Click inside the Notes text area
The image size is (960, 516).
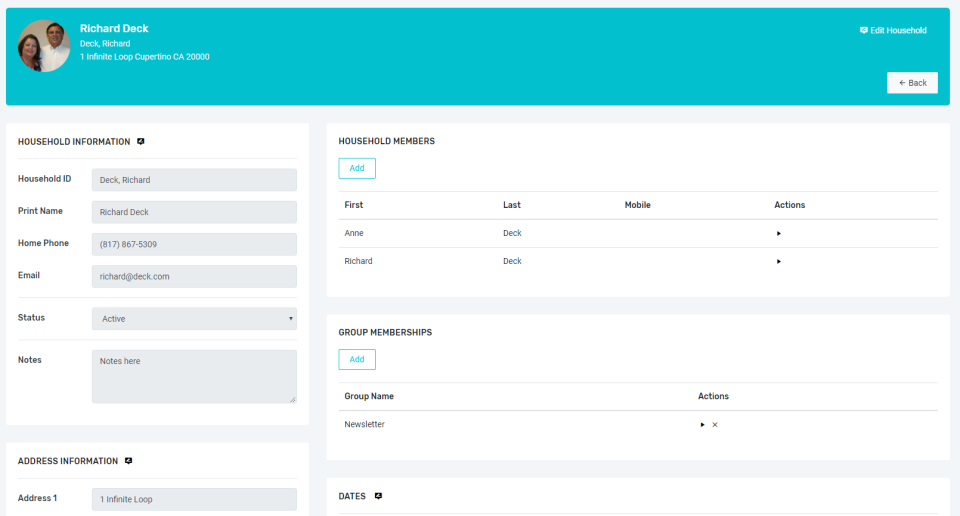(194, 376)
